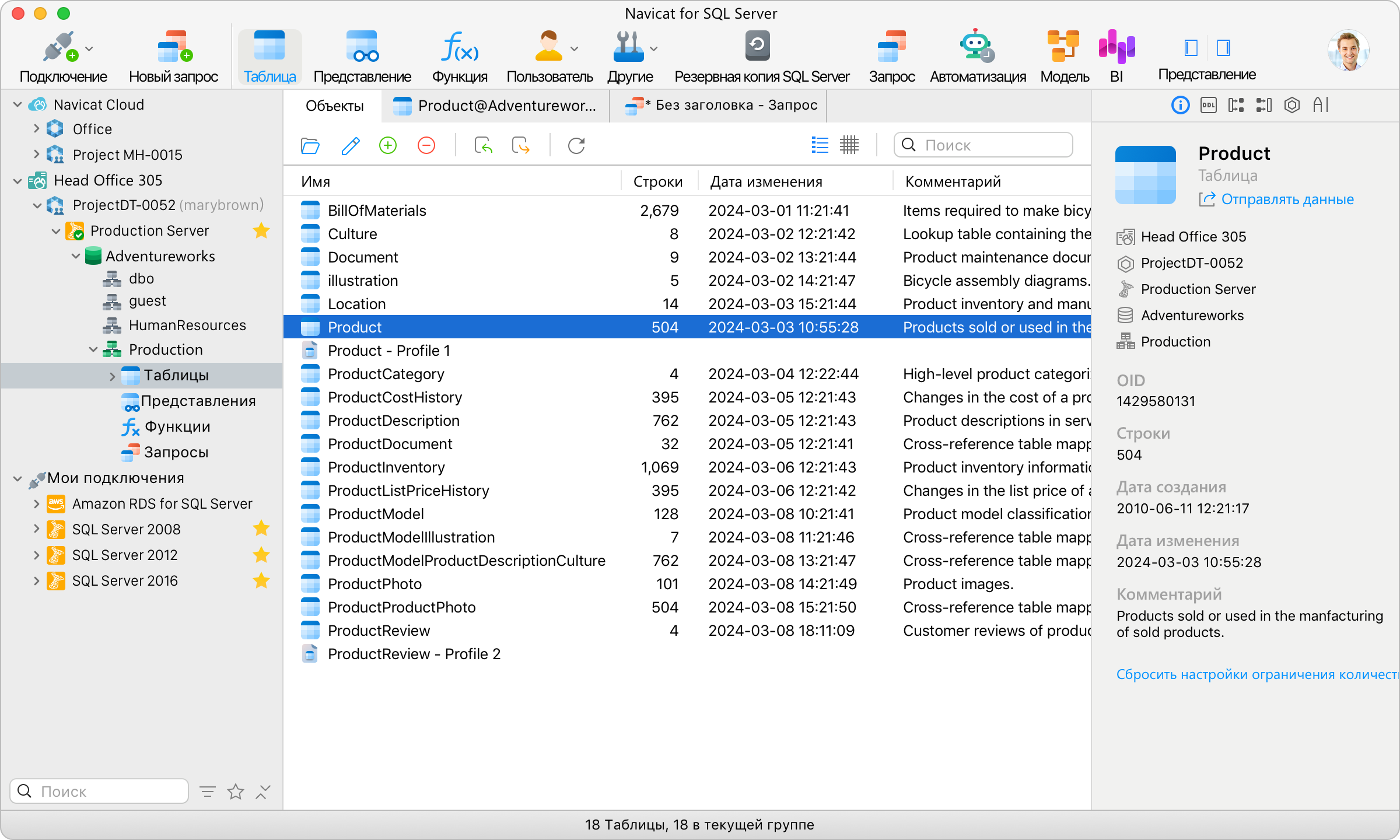This screenshot has height=840, width=1400.
Task: Collapse the Production Server node
Action: (56, 232)
